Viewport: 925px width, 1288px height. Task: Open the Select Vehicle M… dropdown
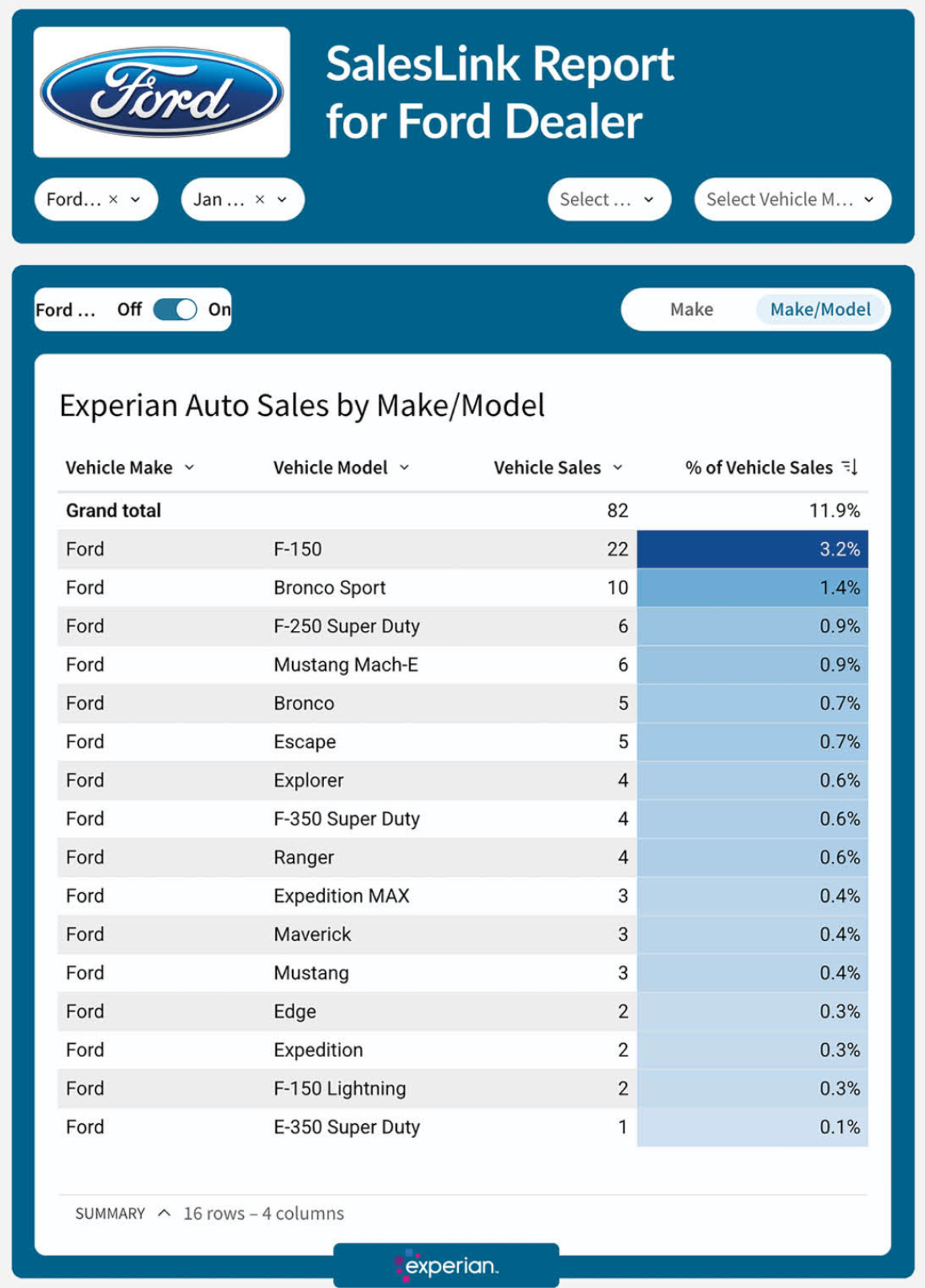792,200
